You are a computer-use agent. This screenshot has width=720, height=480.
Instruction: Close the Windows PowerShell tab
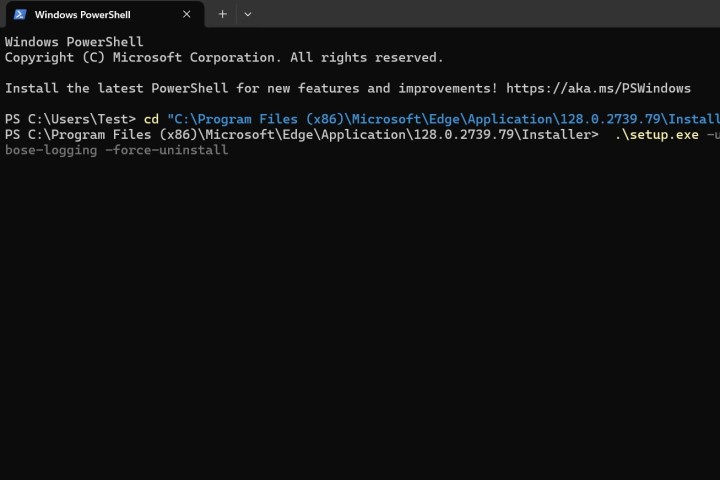tap(186, 15)
